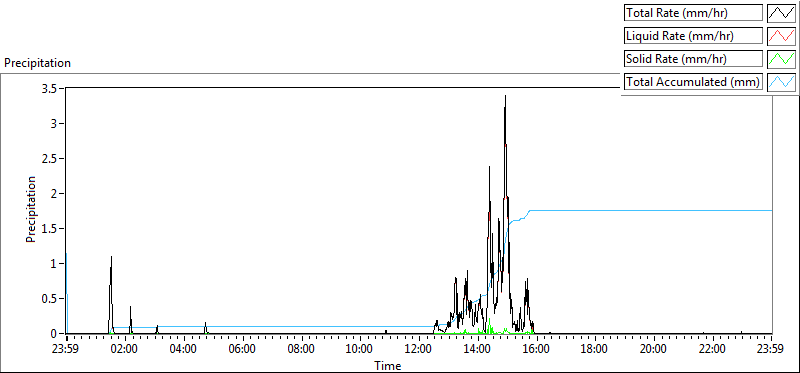Click the 06:00 time axis marker

243,349
